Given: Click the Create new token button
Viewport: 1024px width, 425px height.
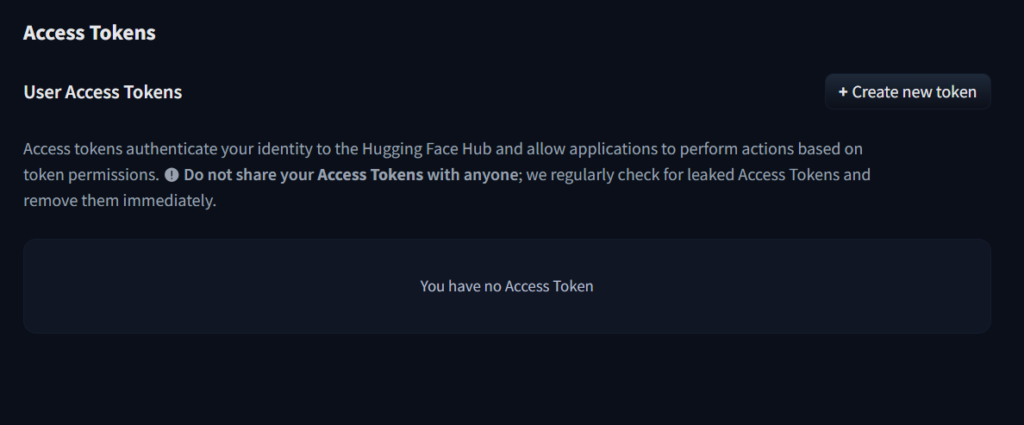Looking at the screenshot, I should [x=908, y=92].
